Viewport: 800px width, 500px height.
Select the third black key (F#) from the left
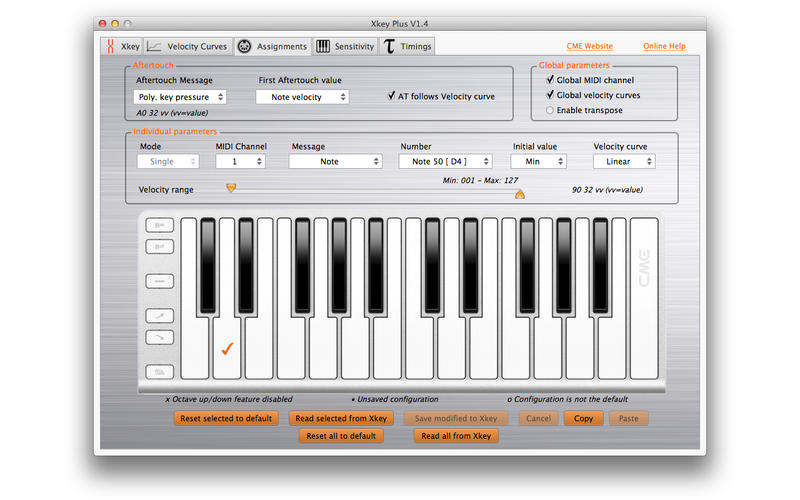[303, 265]
